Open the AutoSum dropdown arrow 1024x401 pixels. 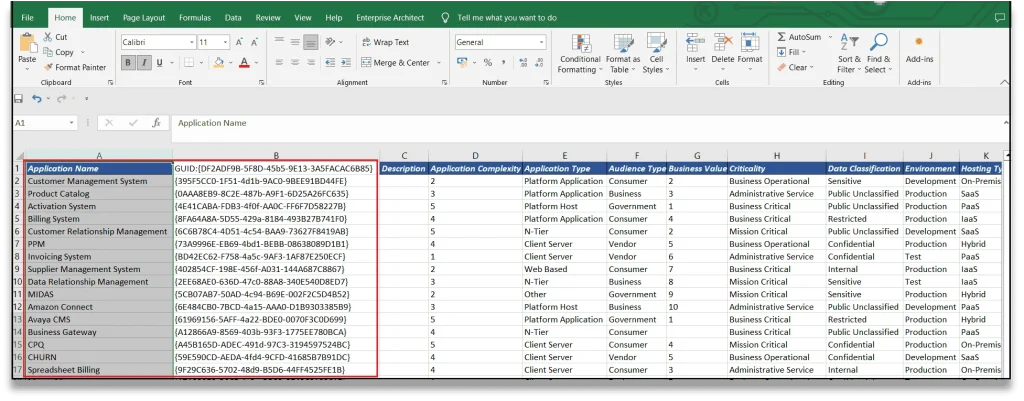click(830, 38)
